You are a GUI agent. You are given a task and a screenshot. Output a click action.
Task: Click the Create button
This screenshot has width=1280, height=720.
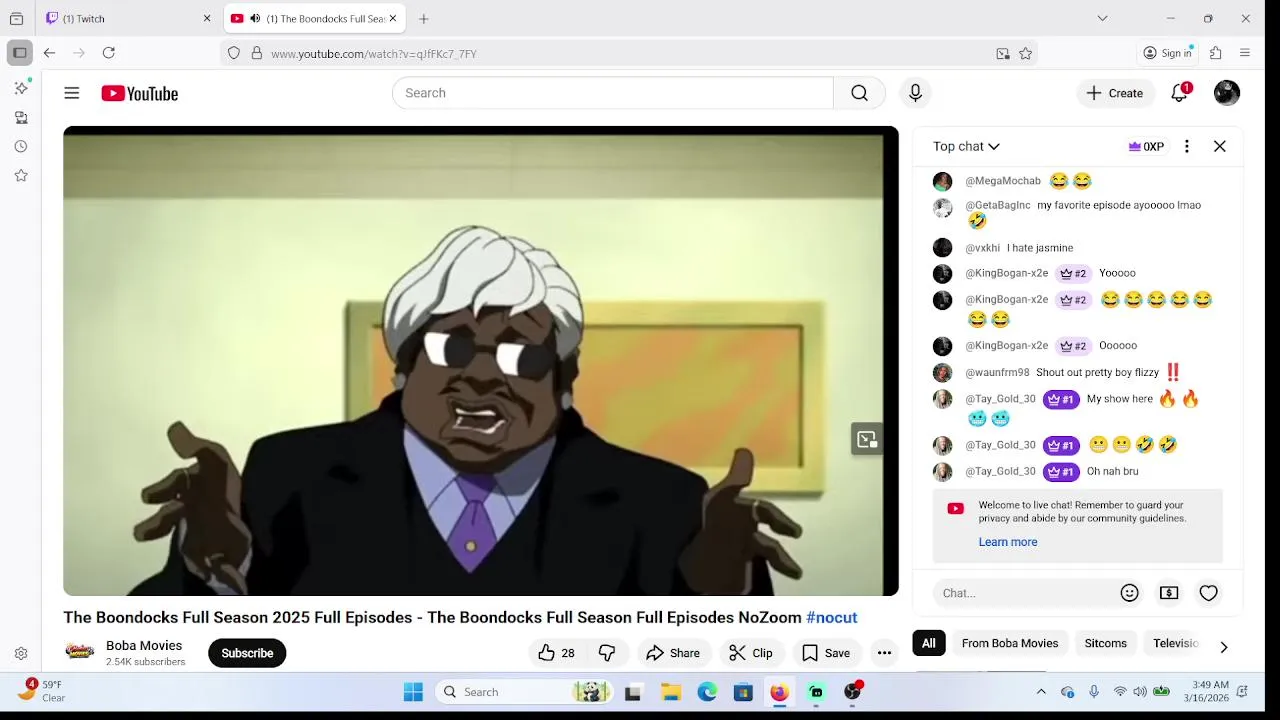(x=1115, y=93)
